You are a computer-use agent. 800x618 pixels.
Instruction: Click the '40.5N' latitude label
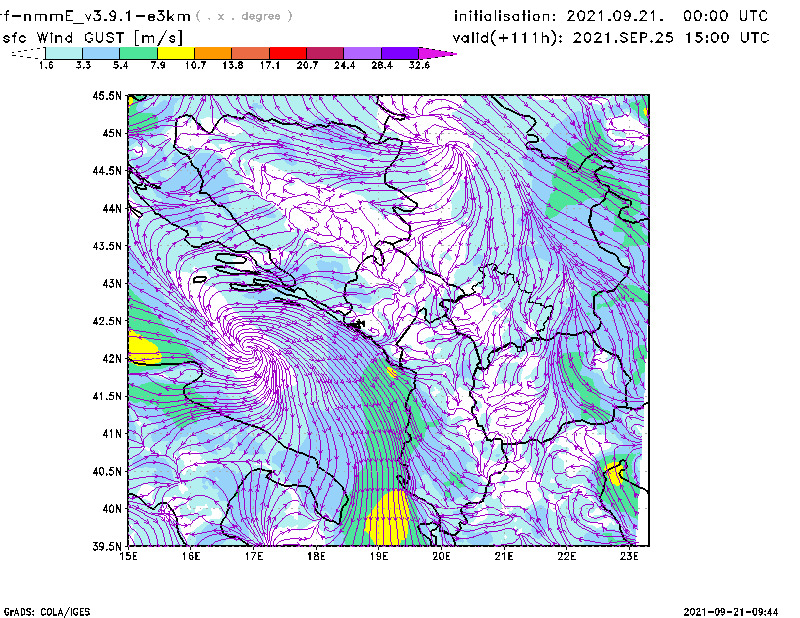(107, 471)
